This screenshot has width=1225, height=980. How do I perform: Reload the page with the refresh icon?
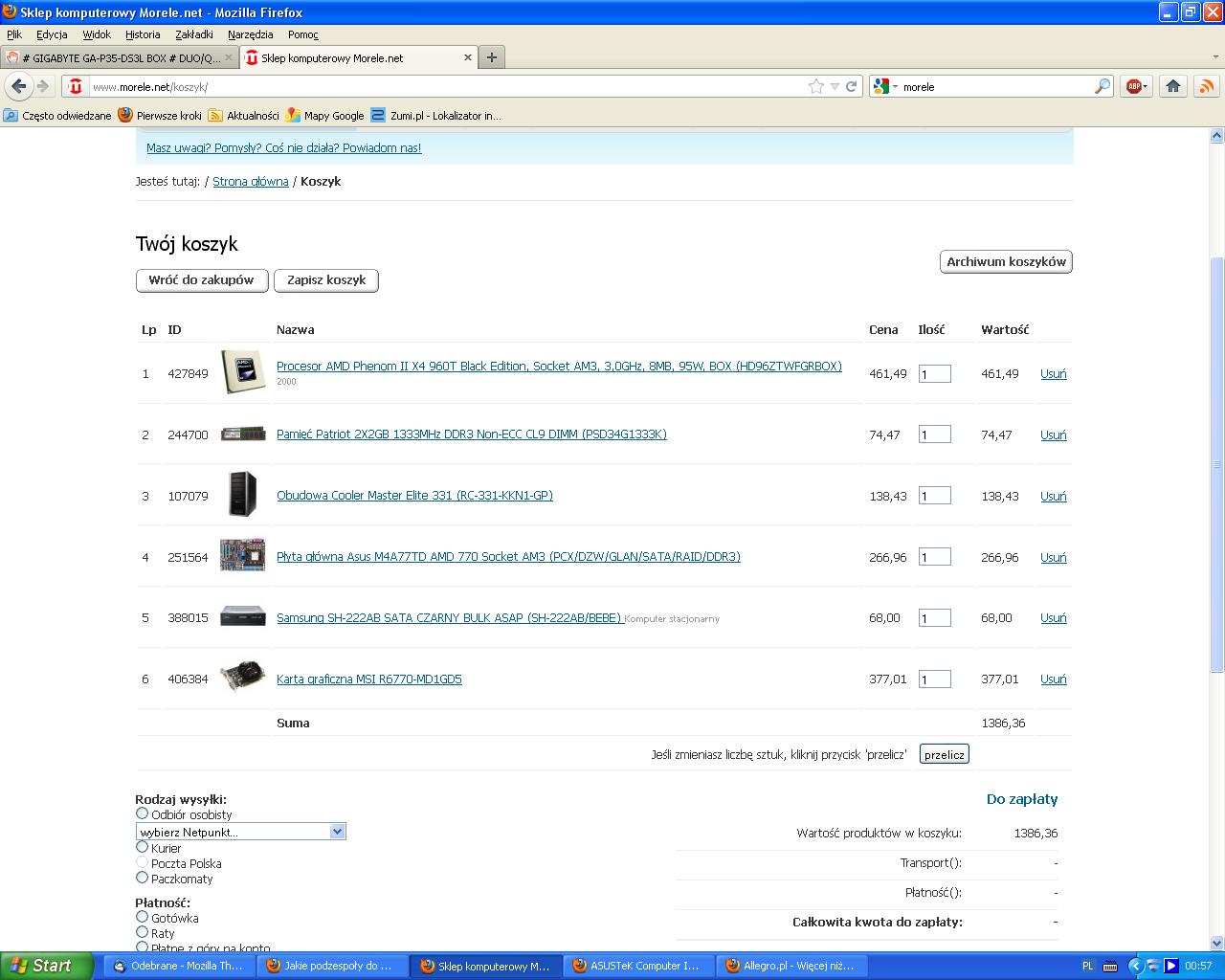tap(851, 86)
